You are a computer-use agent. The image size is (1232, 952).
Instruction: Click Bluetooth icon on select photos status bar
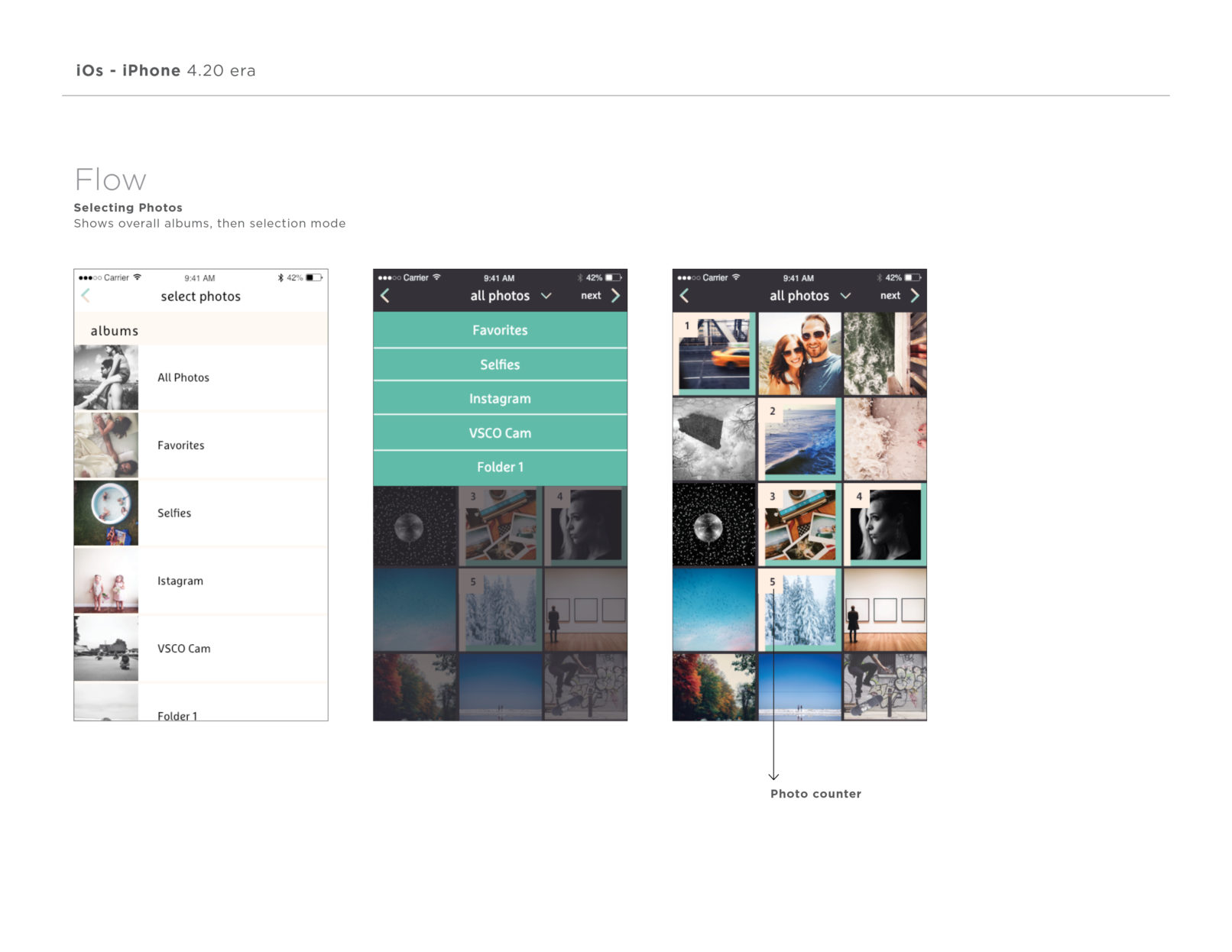pos(280,278)
